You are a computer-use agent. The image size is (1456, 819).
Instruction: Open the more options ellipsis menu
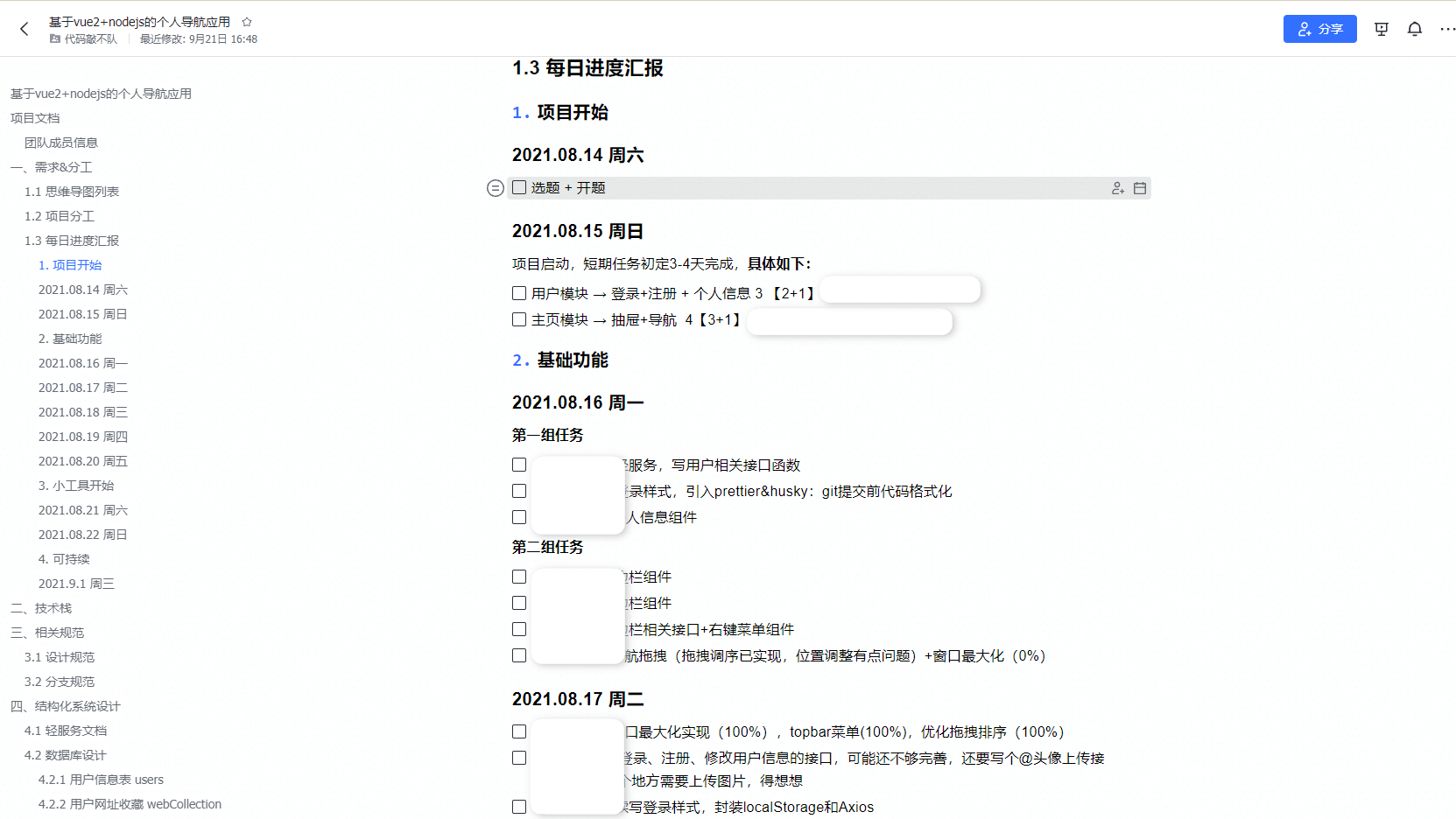pyautogui.click(x=1447, y=29)
